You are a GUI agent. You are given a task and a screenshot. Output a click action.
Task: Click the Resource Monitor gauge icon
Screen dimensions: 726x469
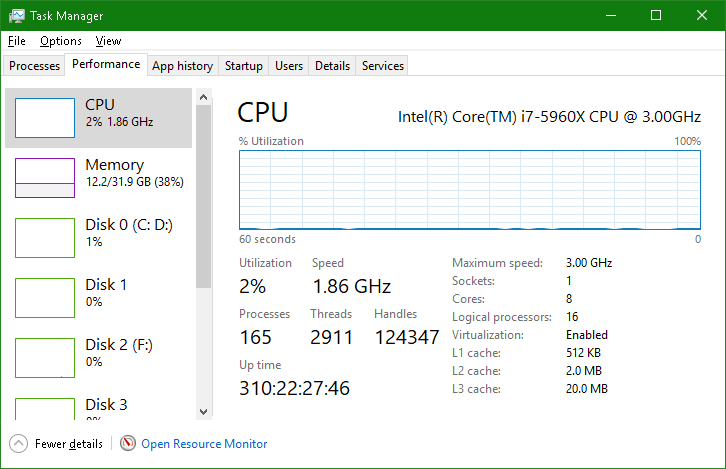(128, 443)
